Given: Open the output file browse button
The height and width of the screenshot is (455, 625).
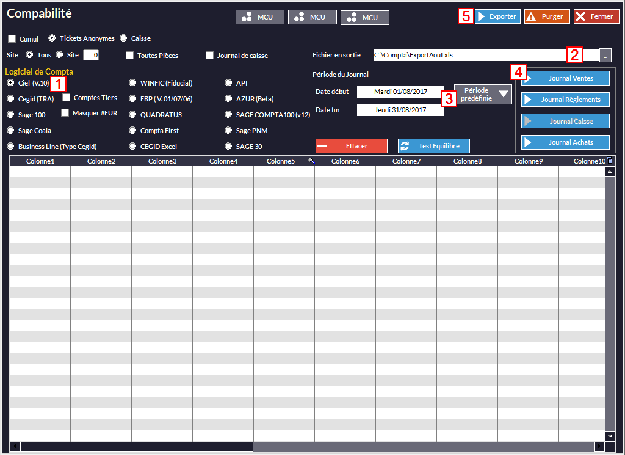Looking at the screenshot, I should pyautogui.click(x=606, y=56).
